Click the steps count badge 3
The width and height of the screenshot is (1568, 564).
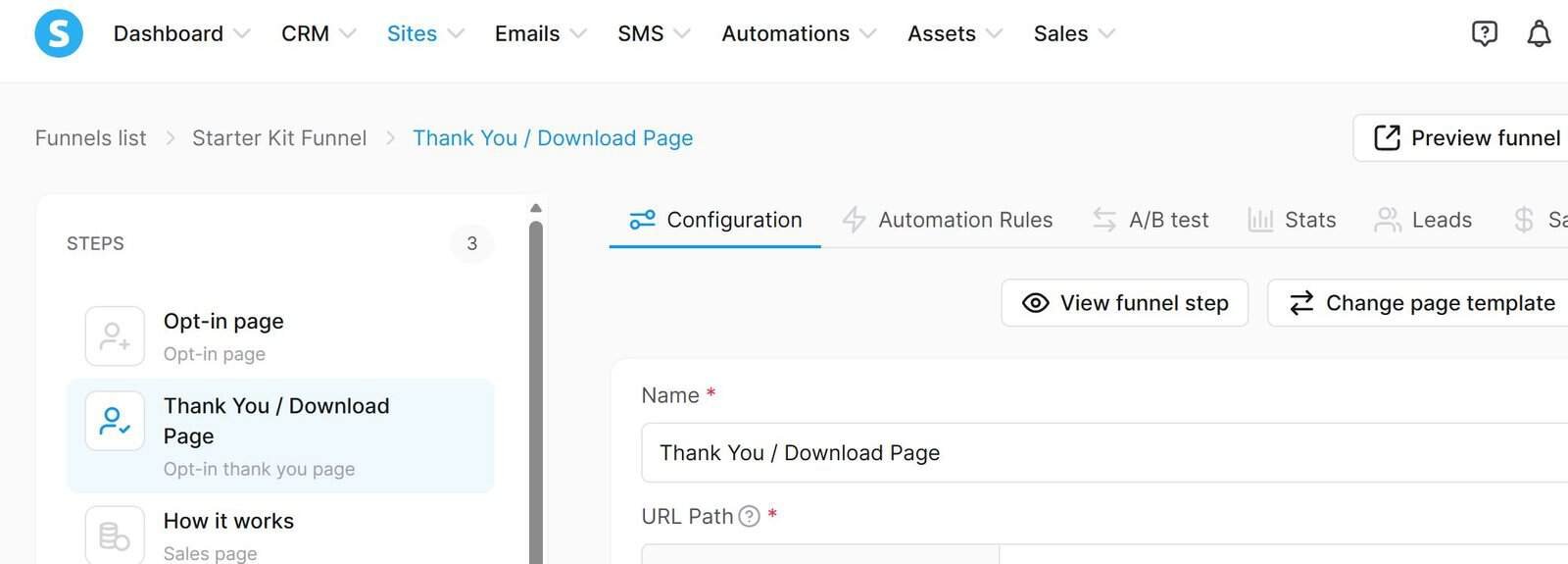click(472, 243)
